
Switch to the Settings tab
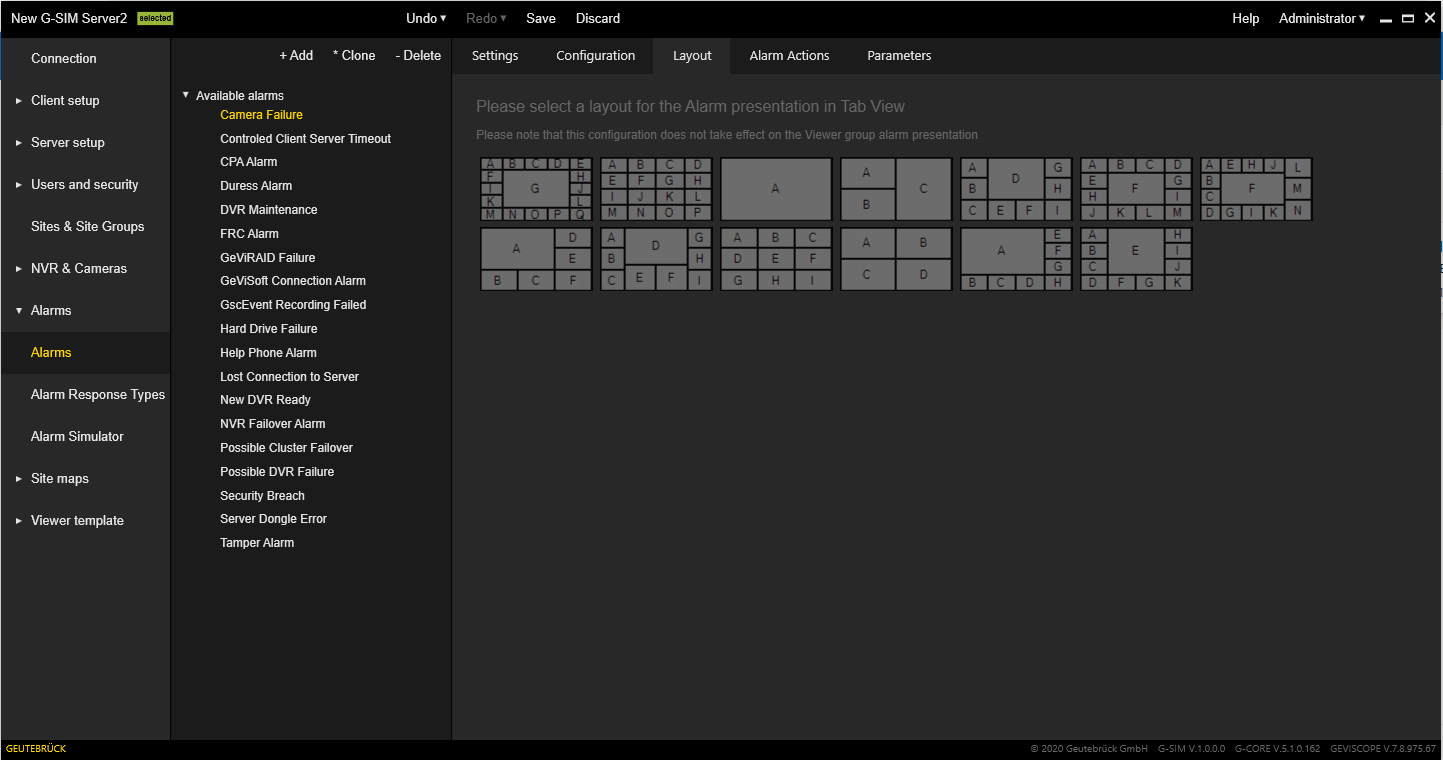coord(495,56)
